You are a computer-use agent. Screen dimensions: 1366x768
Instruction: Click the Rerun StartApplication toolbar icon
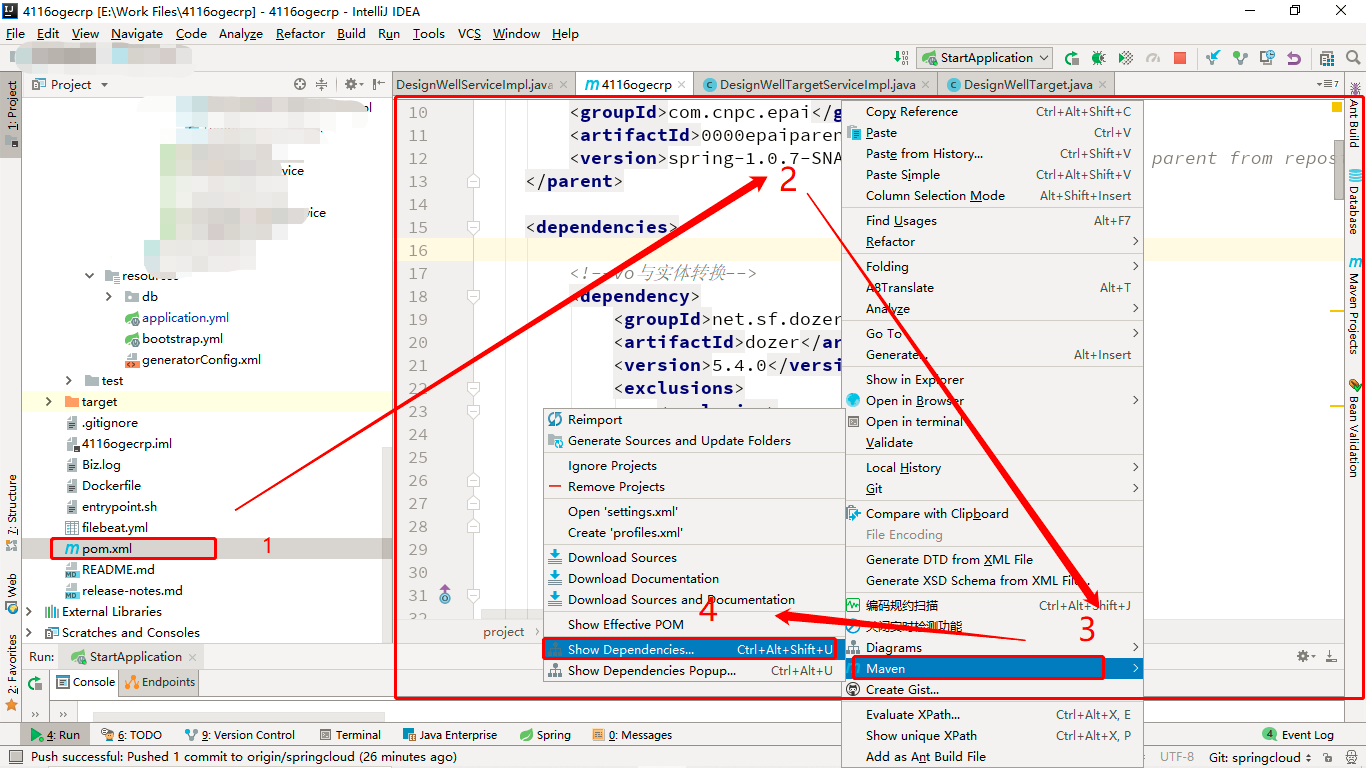click(x=1072, y=58)
